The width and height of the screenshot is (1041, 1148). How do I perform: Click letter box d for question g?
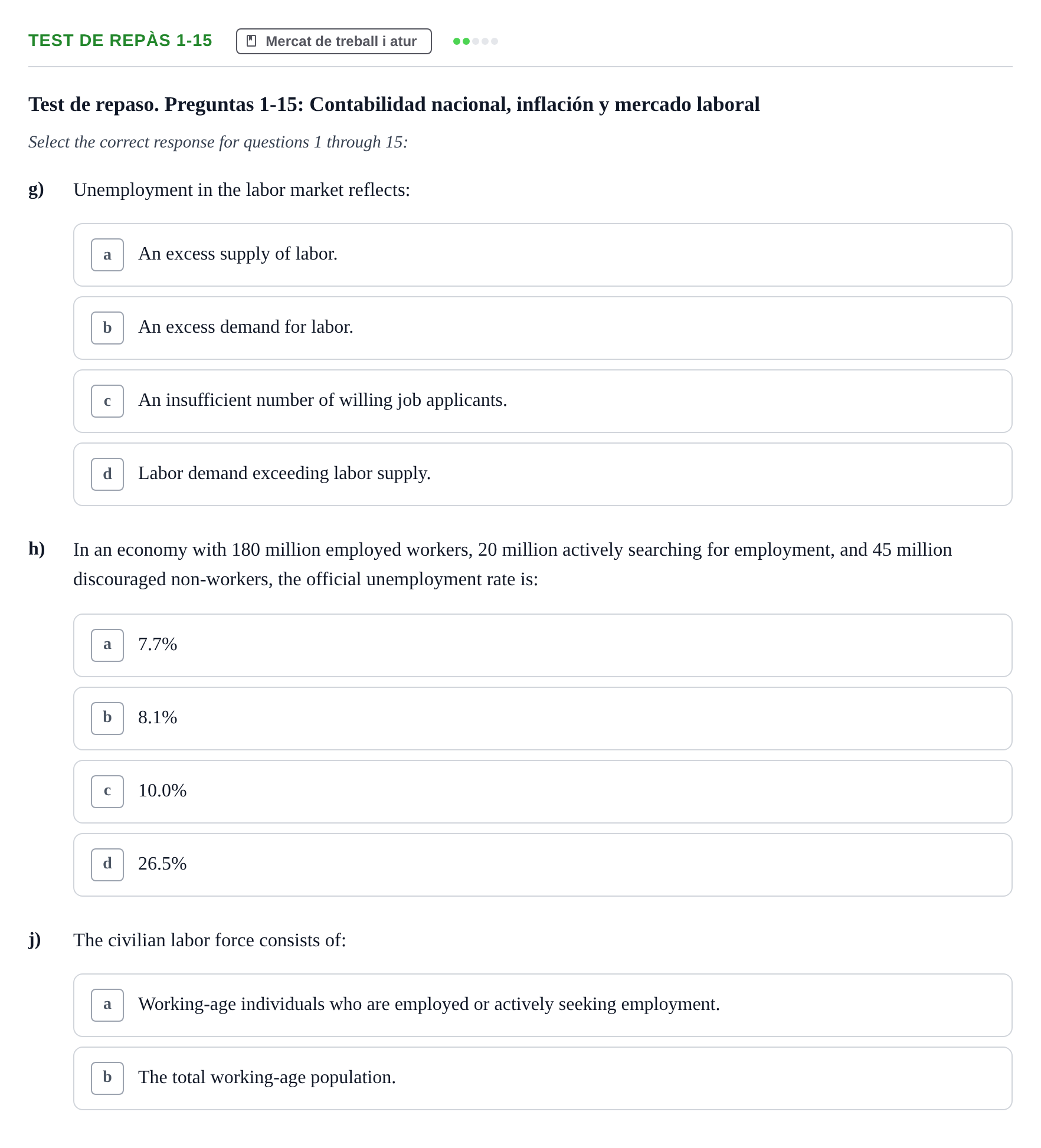107,474
